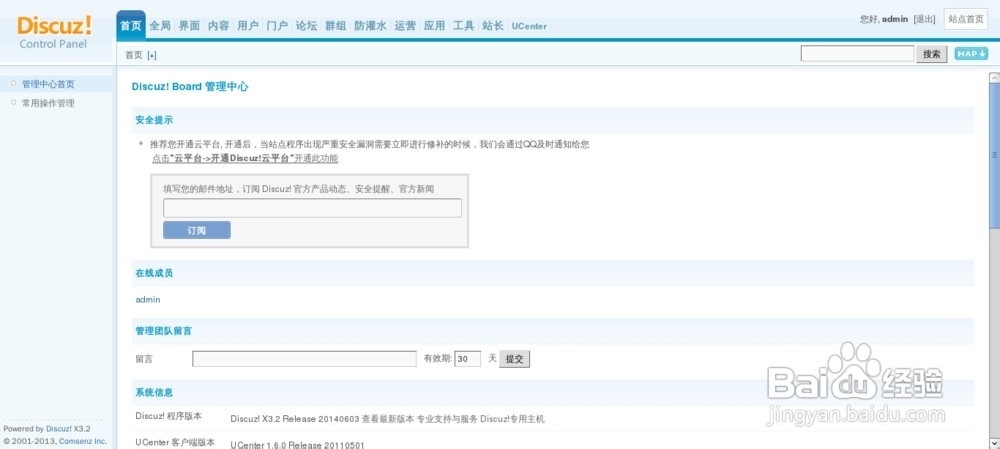Click the admin username at top right
This screenshot has height=449, width=1000.
tap(895, 19)
